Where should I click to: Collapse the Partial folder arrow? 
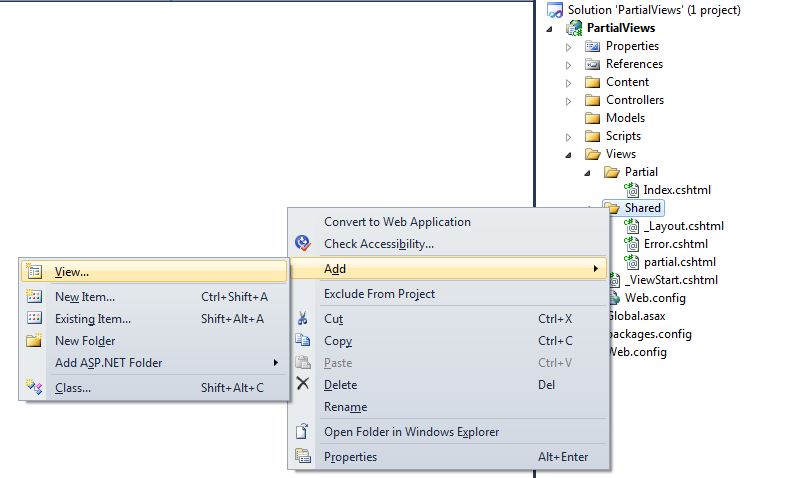(x=587, y=173)
